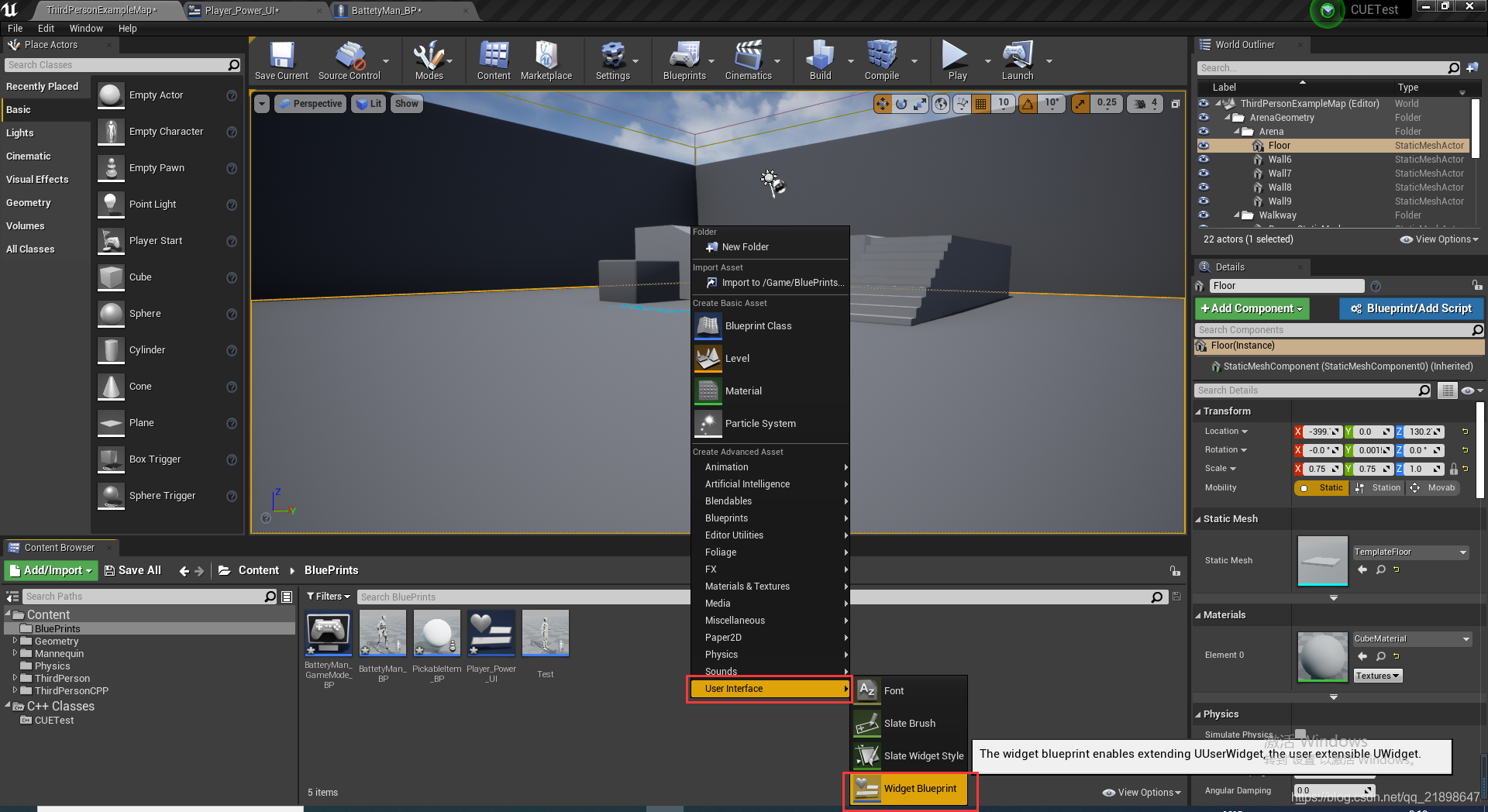
Task: Open View Options in the Content Browser
Action: point(1141,792)
